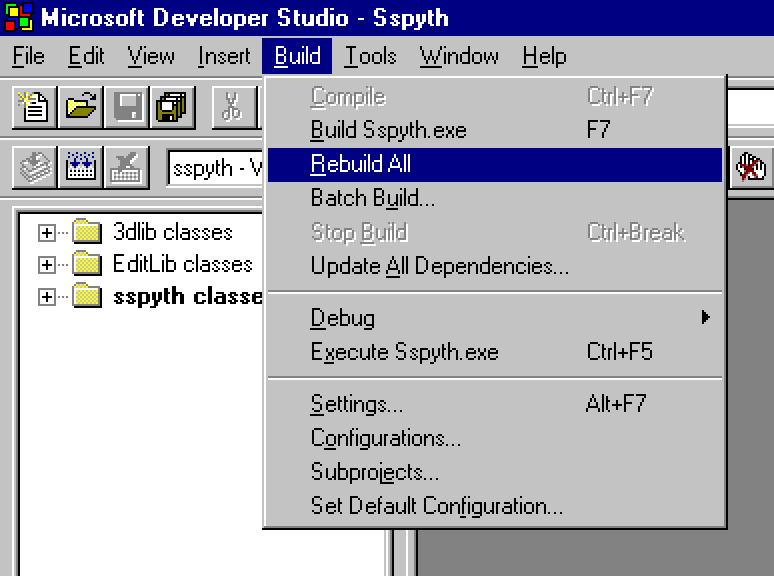Click the Save floppy disk icon

coord(127,107)
